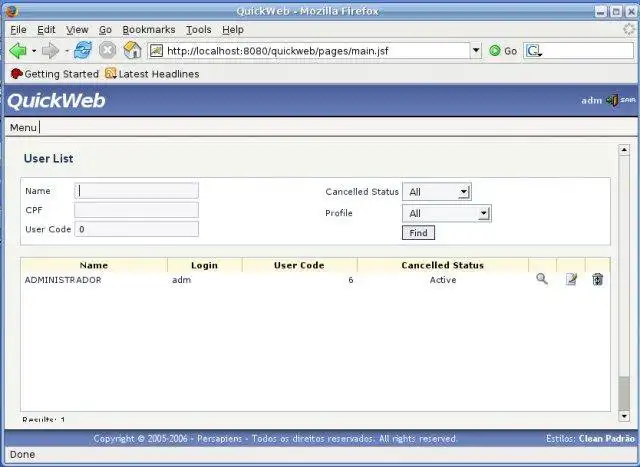Open the Go menu
Screen dimensions: 640x467
(x=105, y=30)
